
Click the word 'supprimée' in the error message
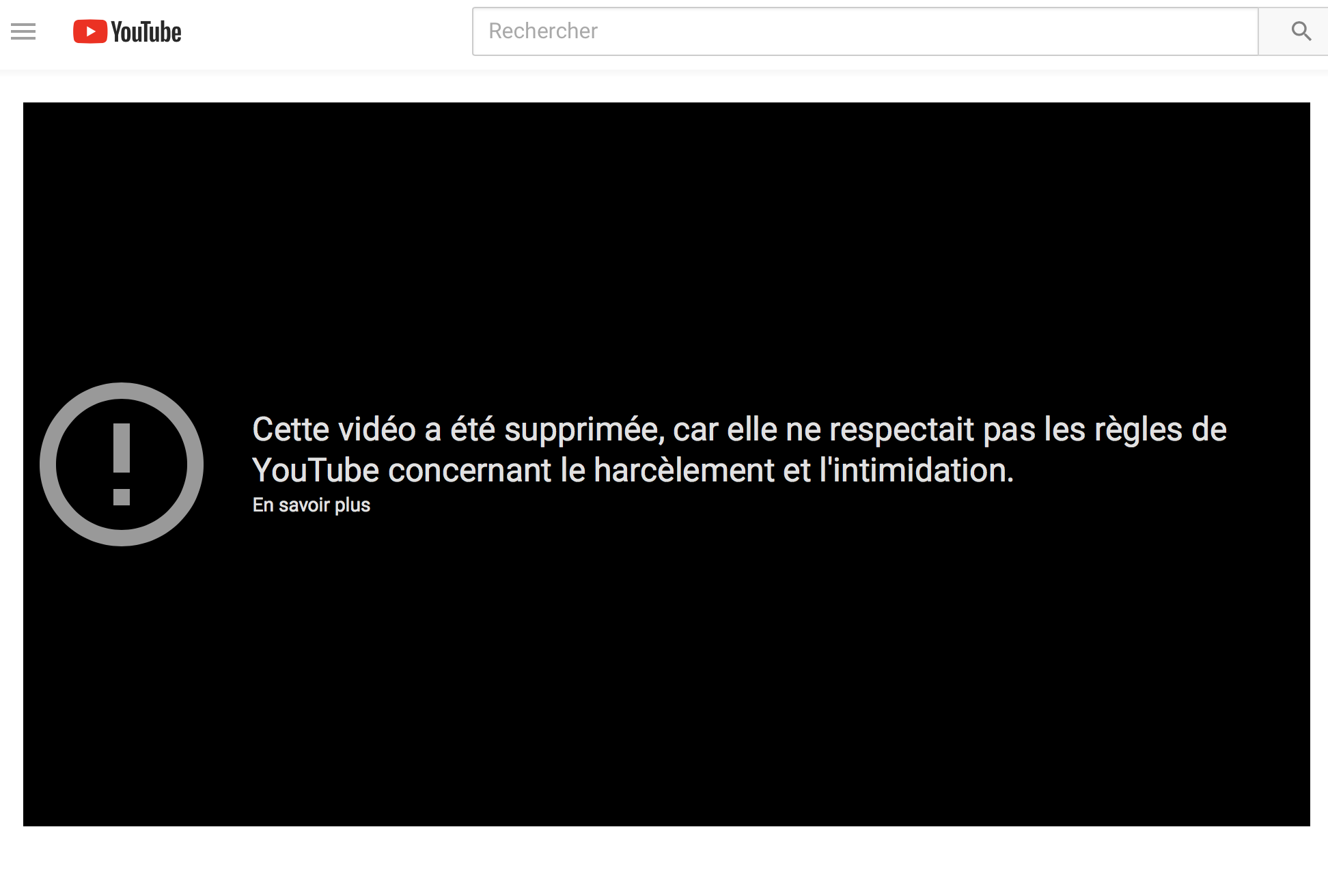pos(583,430)
